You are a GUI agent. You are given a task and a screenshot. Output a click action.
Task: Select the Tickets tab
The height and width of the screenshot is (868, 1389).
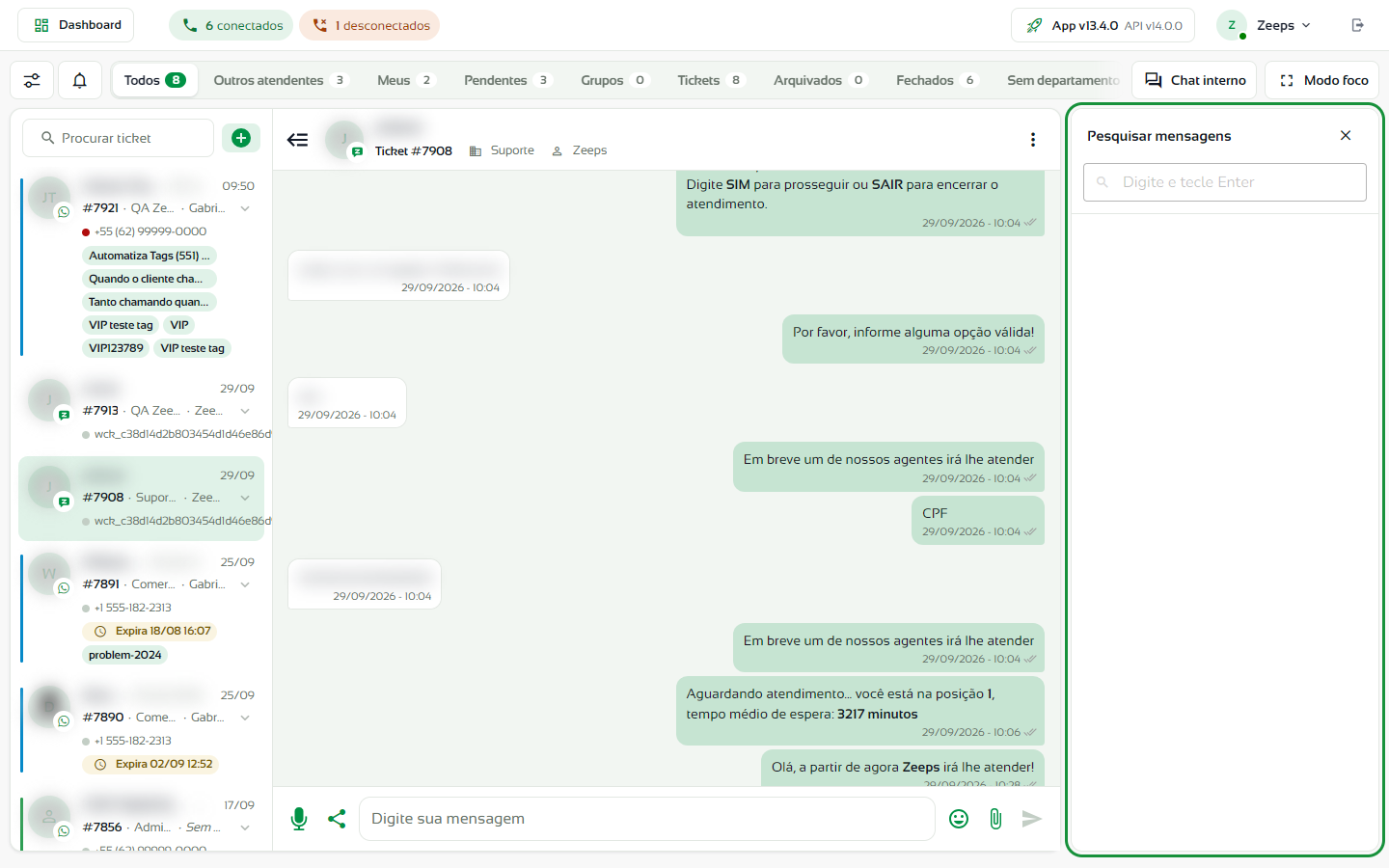click(711, 80)
